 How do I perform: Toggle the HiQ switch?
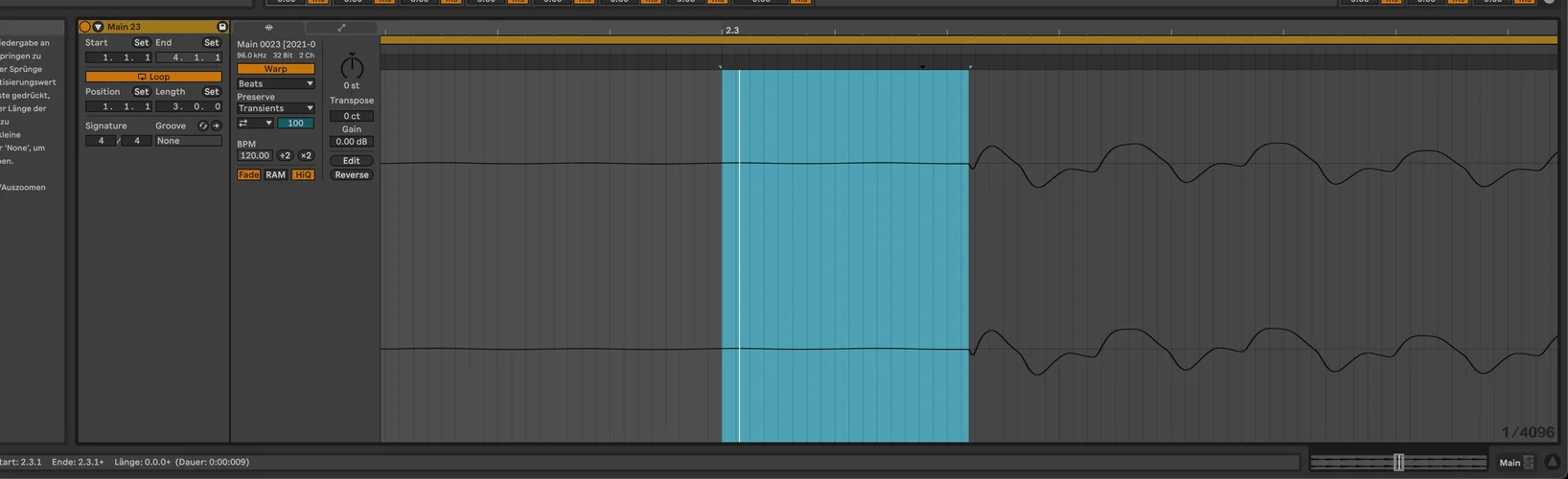303,174
